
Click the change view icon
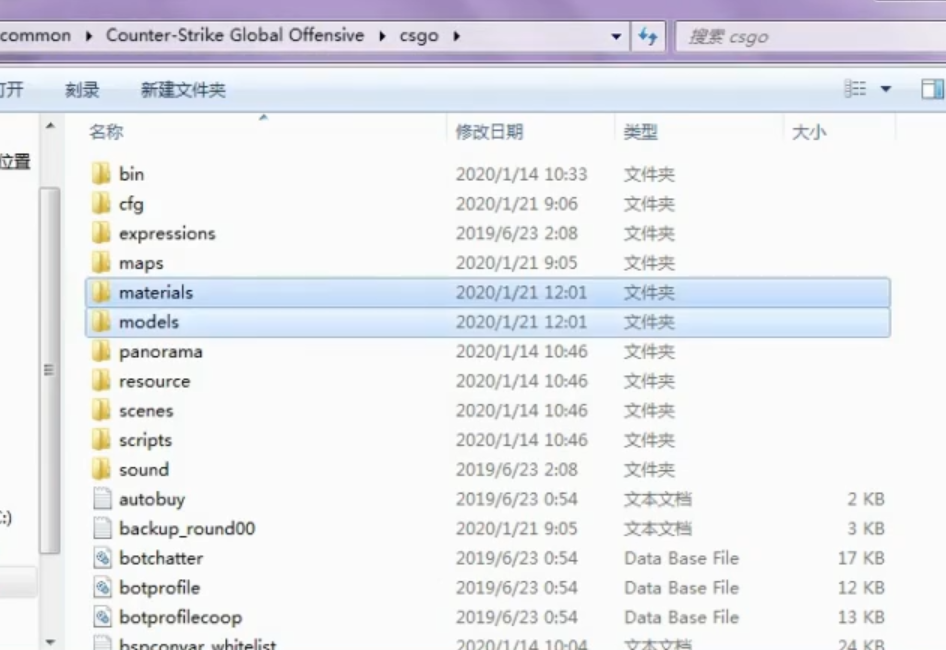pyautogui.click(x=855, y=89)
